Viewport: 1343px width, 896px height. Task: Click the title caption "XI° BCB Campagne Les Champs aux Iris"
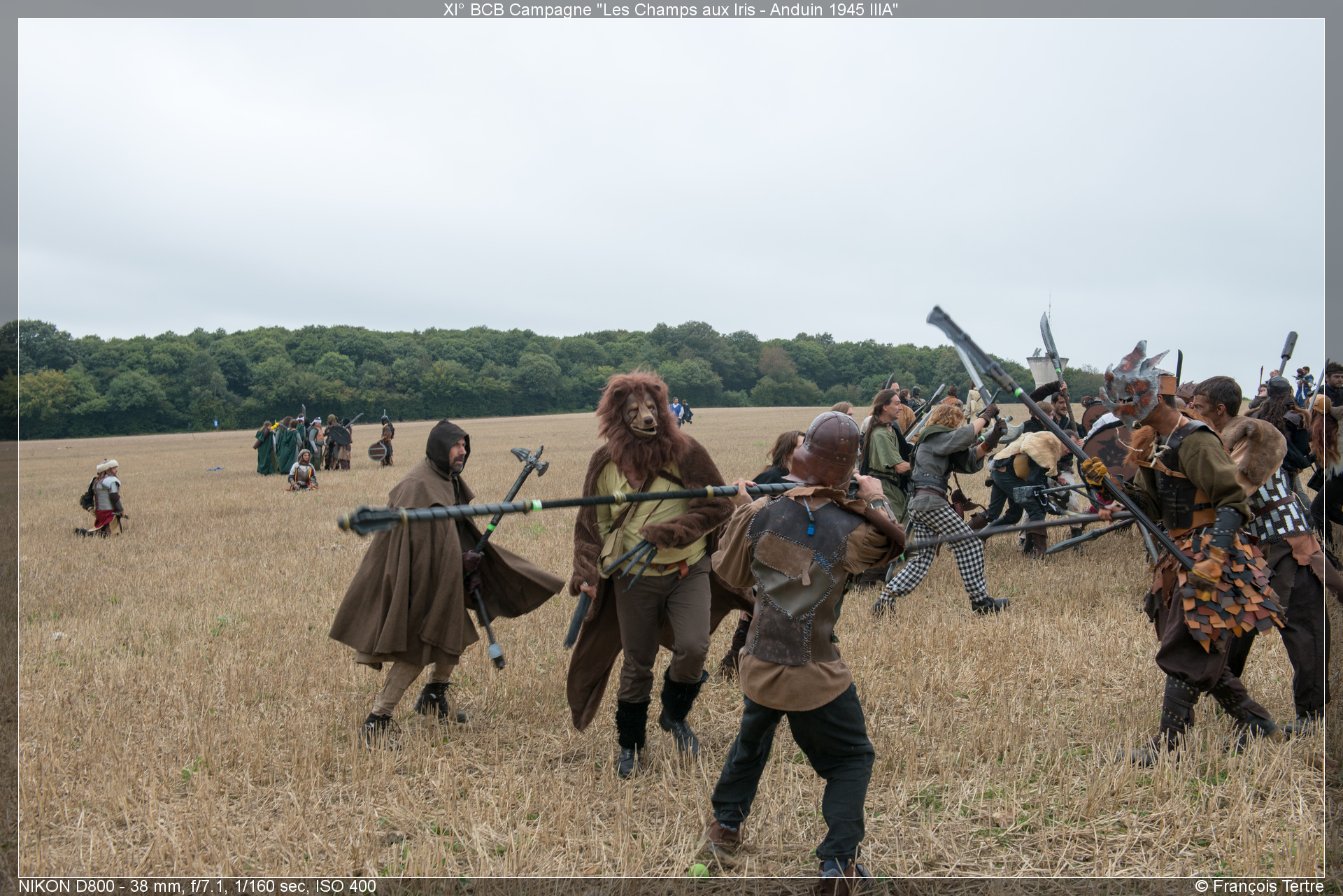(x=671, y=9)
